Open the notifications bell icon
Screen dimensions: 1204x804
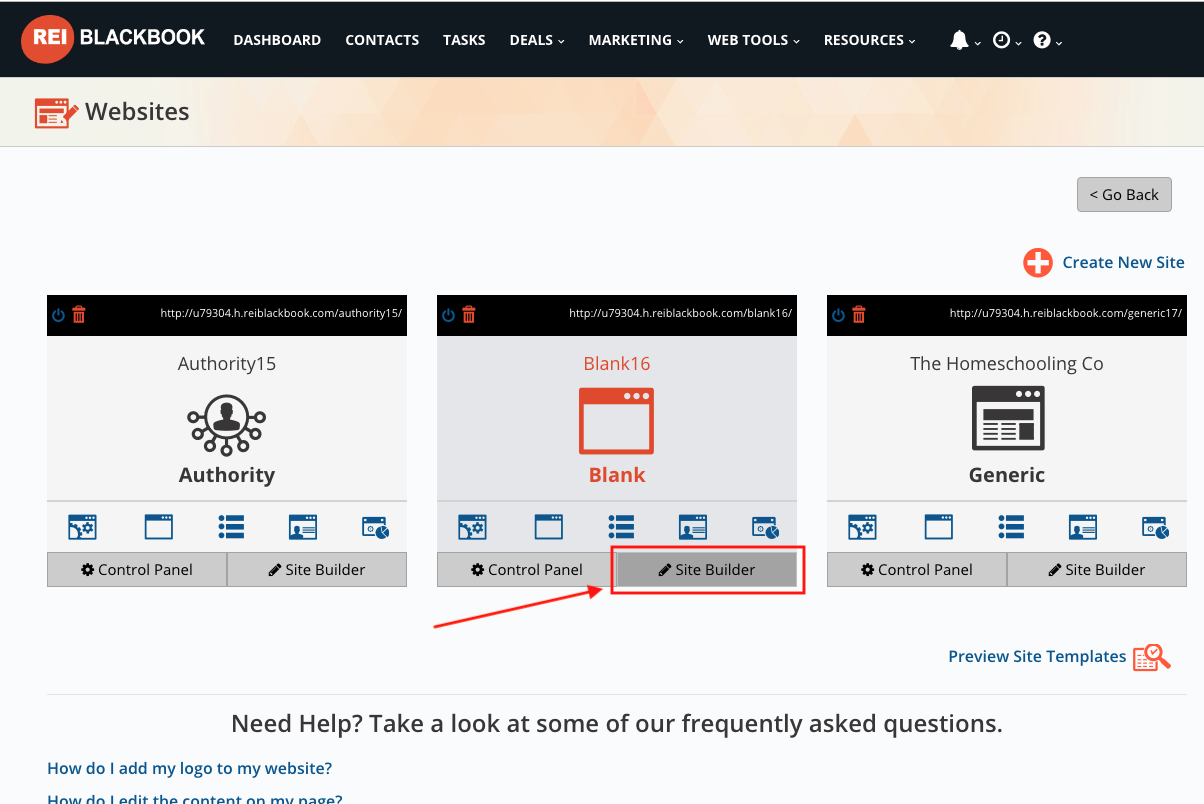959,40
